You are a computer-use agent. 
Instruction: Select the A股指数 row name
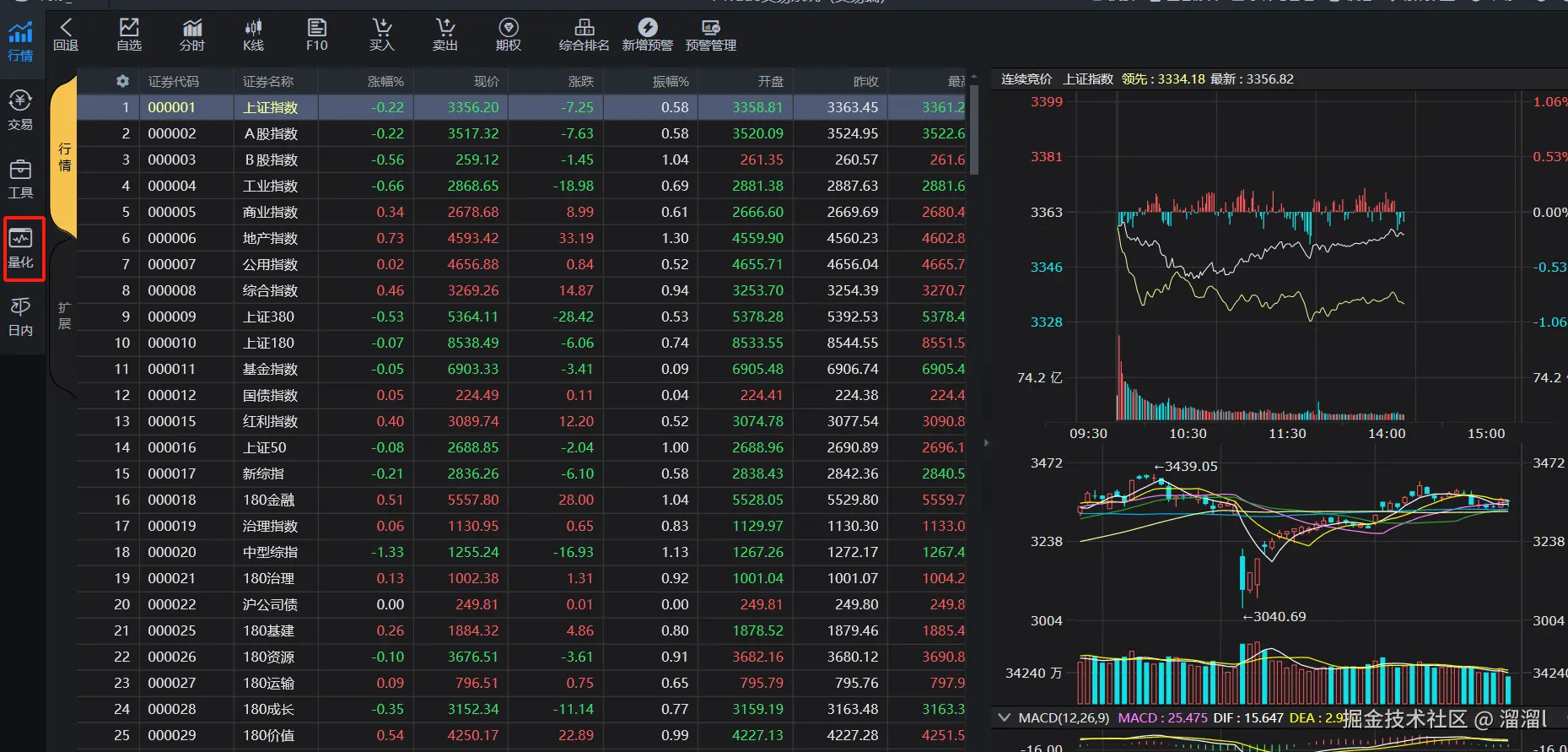point(271,133)
